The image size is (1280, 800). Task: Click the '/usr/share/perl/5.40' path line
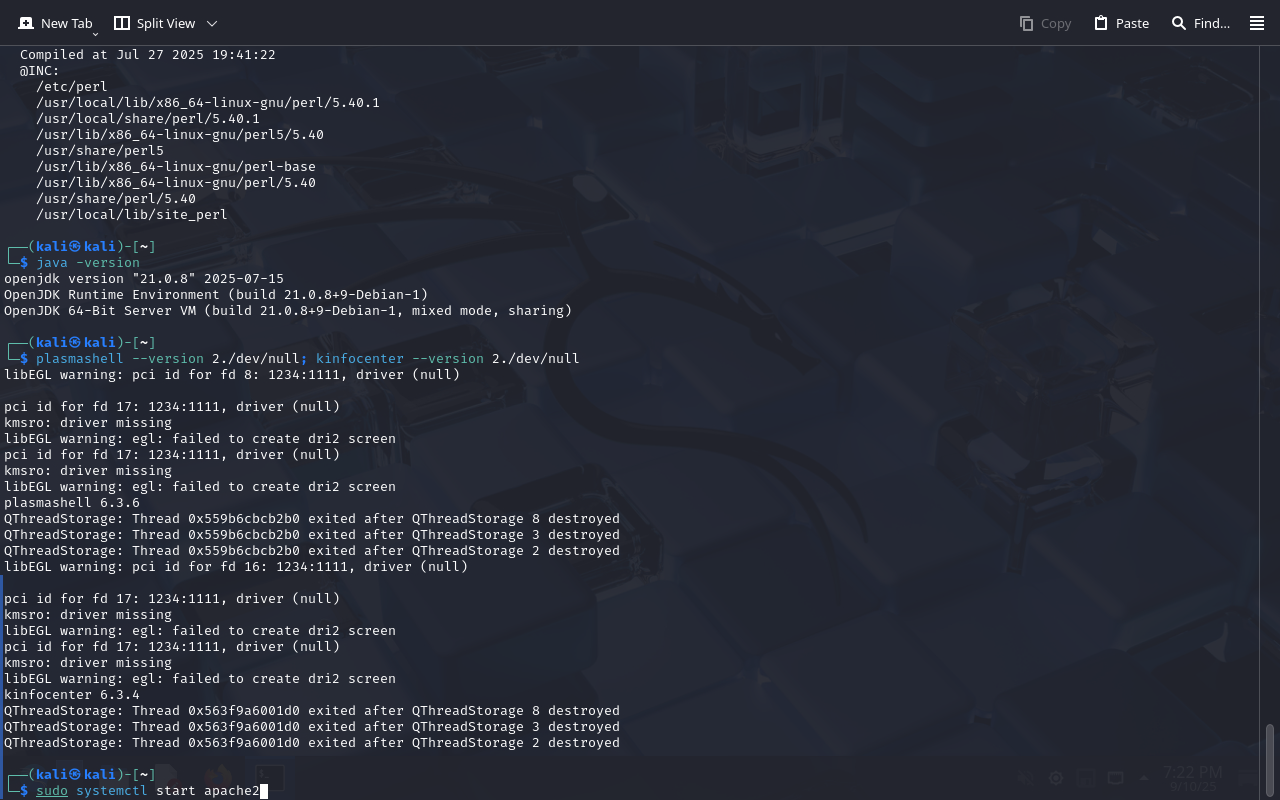click(x=116, y=199)
